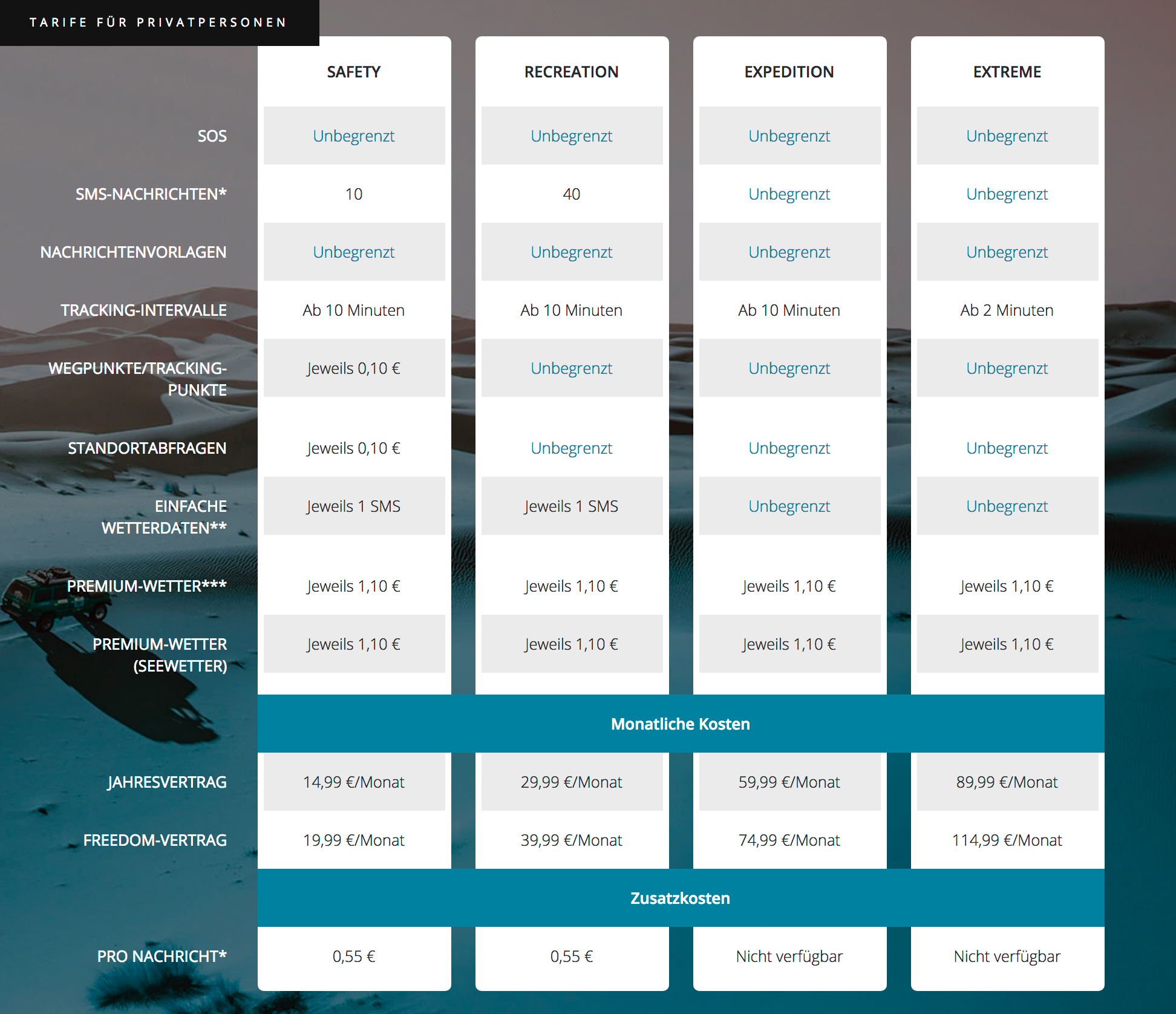Select the EXTREME plan heading
1176x1014 pixels.
1007,72
